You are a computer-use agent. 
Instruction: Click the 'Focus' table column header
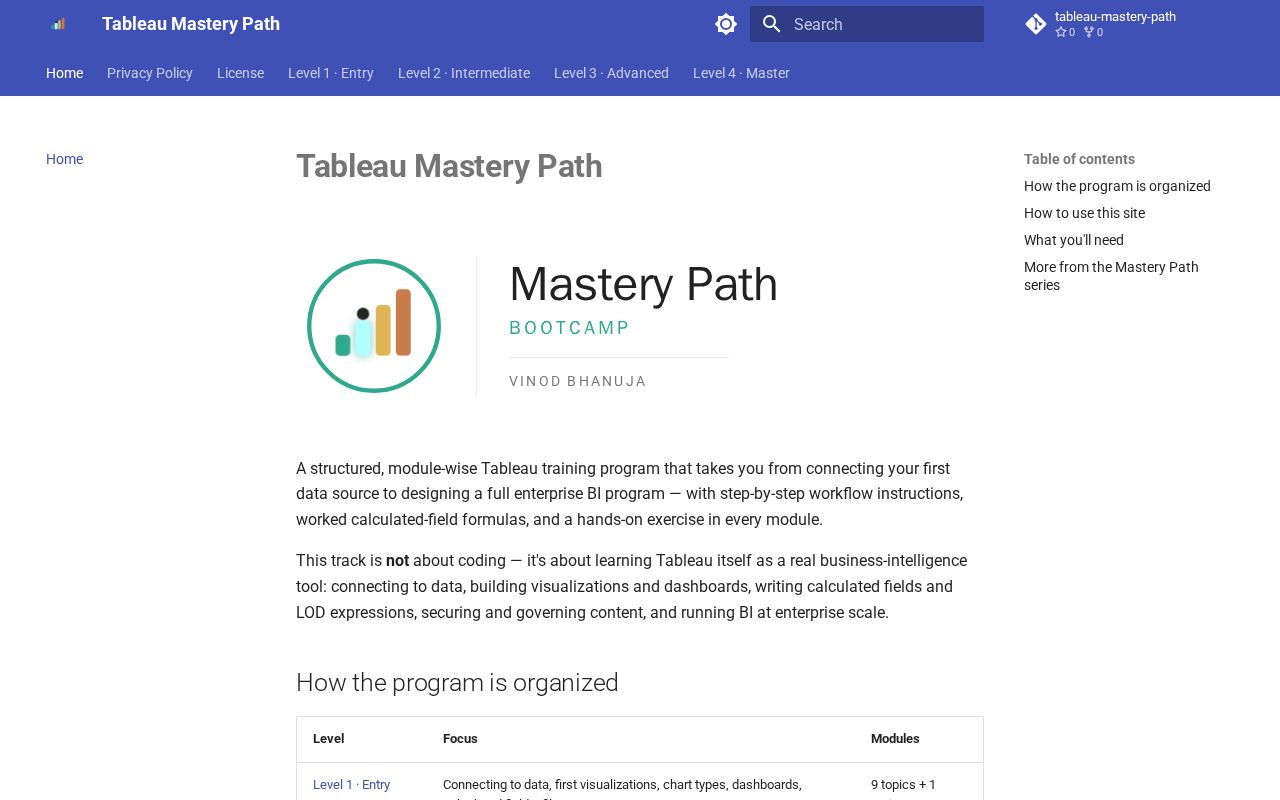460,739
